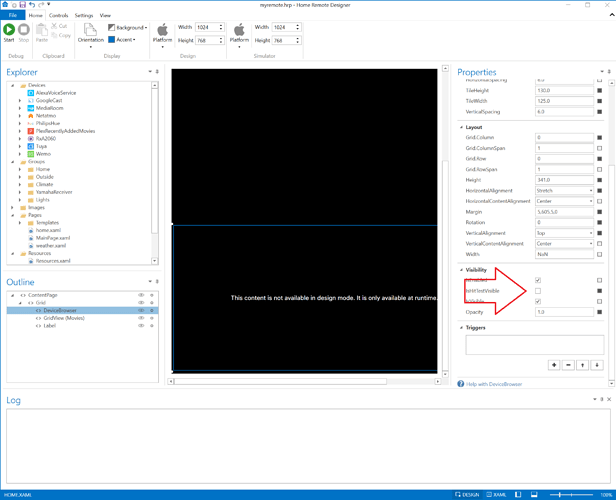Viewport: 616px width, 500px height.
Task: Move trigger up with arrow button
Action: [583, 365]
